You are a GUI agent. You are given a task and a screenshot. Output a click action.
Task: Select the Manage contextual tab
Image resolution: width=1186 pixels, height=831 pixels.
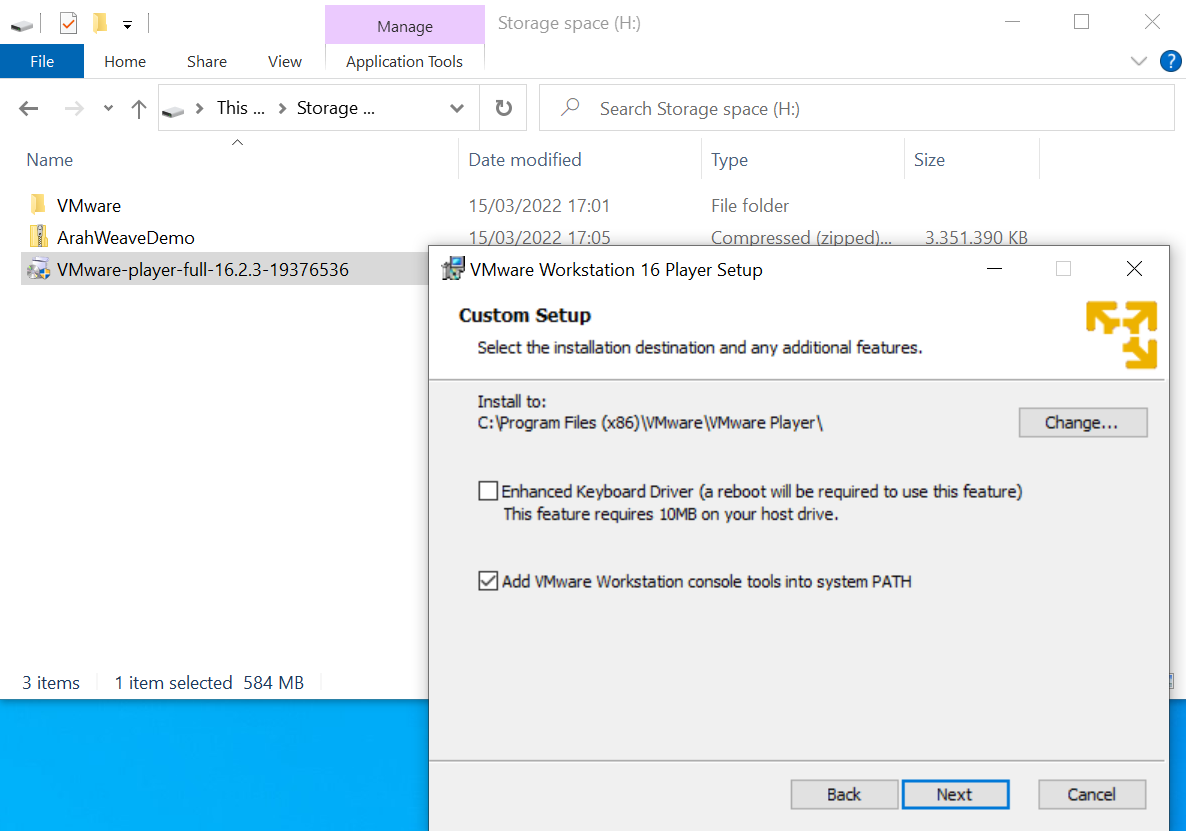(405, 26)
